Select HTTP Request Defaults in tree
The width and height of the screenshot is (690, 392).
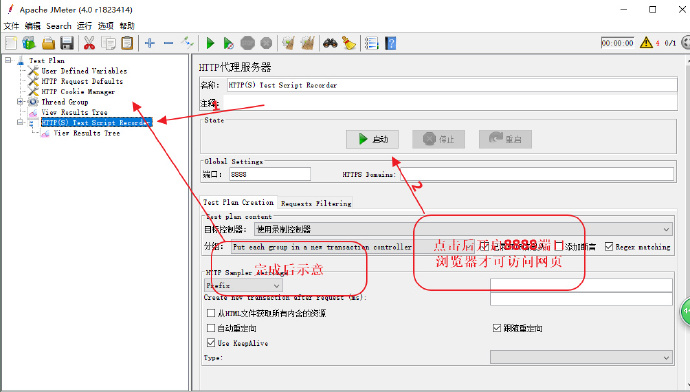coord(82,81)
